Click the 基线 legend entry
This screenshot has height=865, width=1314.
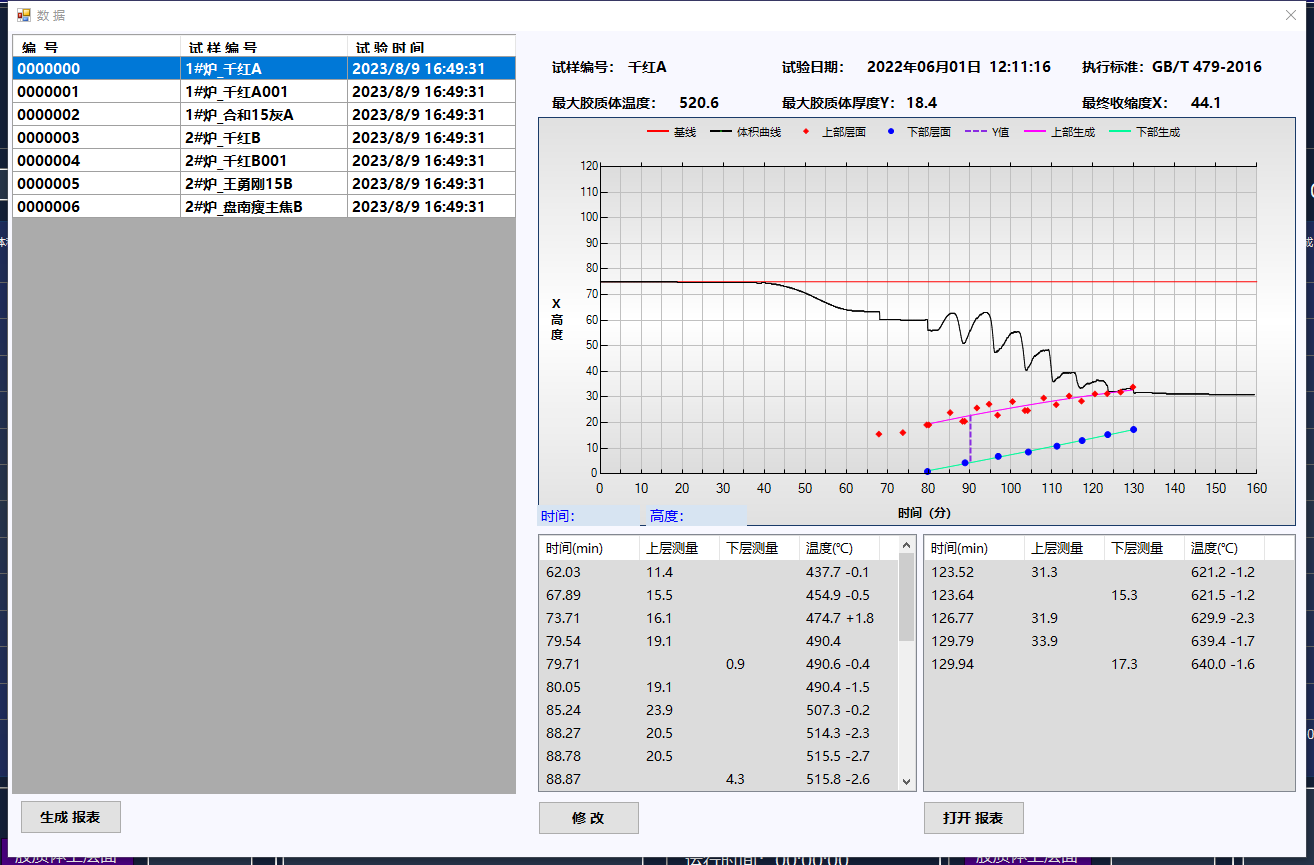pos(672,132)
